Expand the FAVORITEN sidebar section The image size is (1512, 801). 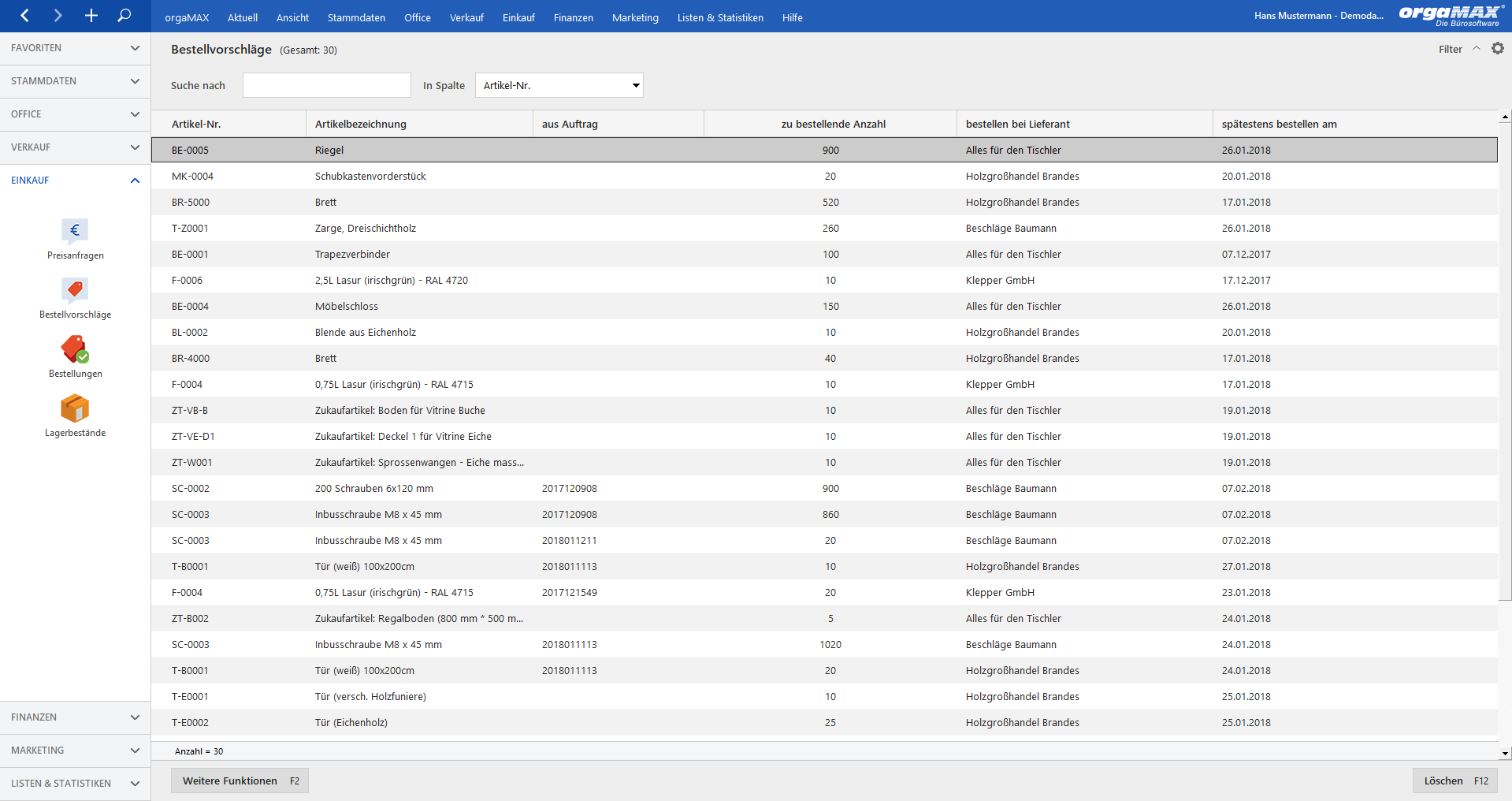[x=75, y=48]
